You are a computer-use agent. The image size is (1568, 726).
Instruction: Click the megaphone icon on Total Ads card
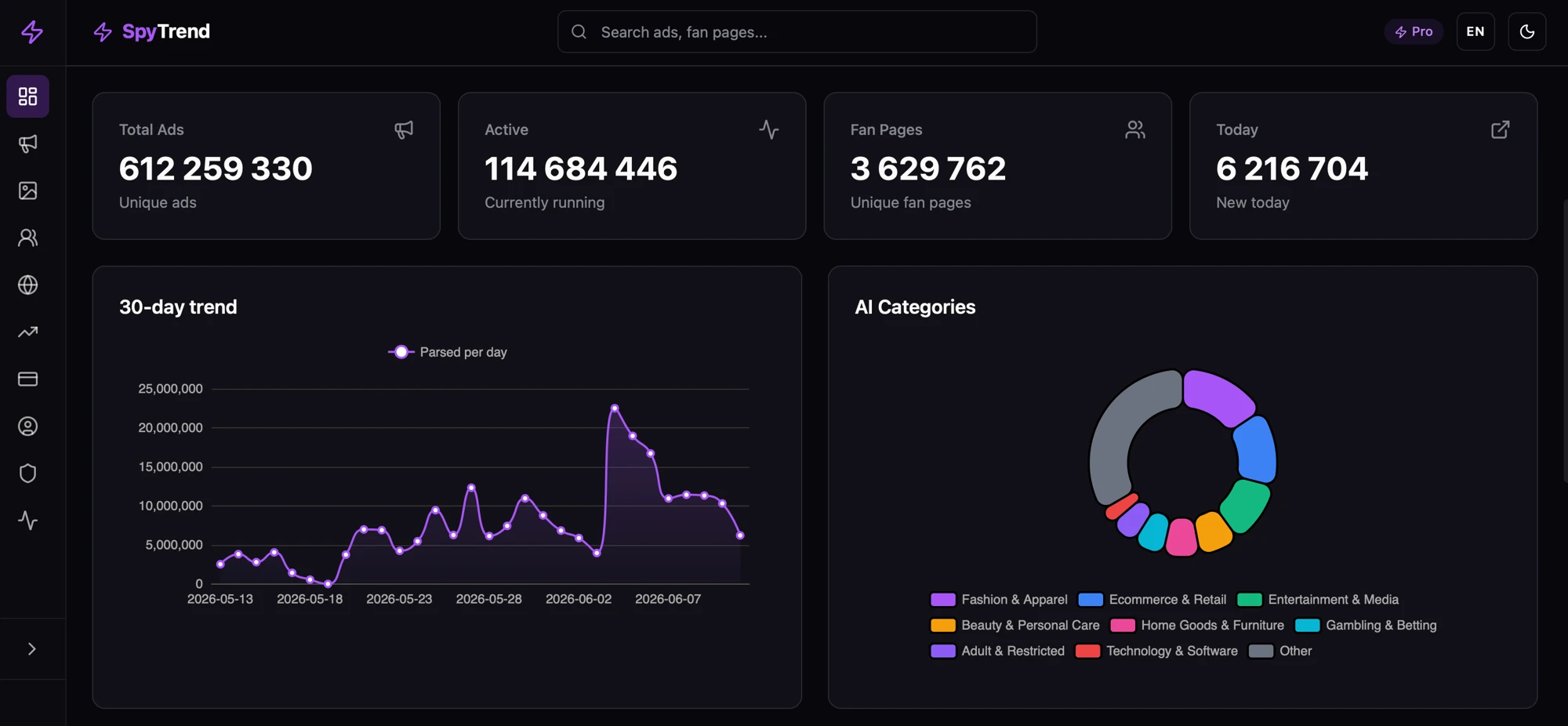tap(404, 129)
